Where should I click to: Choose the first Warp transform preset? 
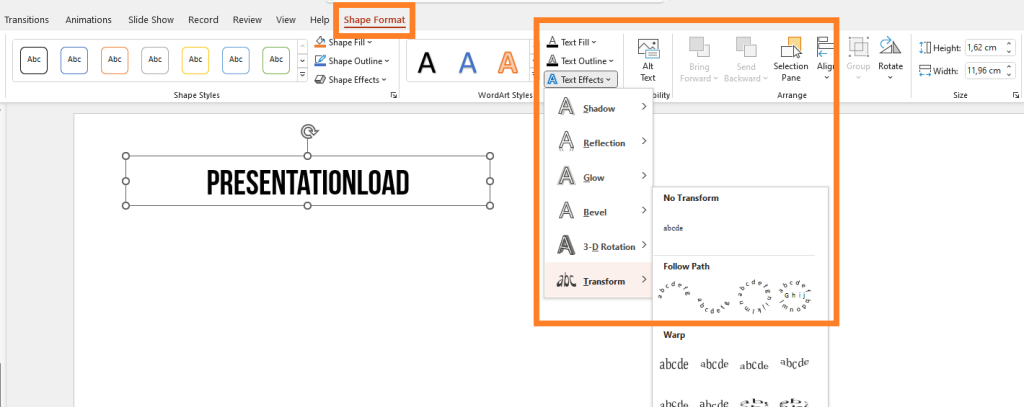pos(674,364)
